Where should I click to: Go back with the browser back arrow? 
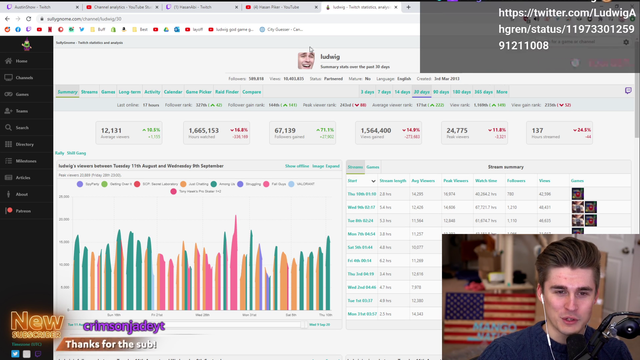7,19
